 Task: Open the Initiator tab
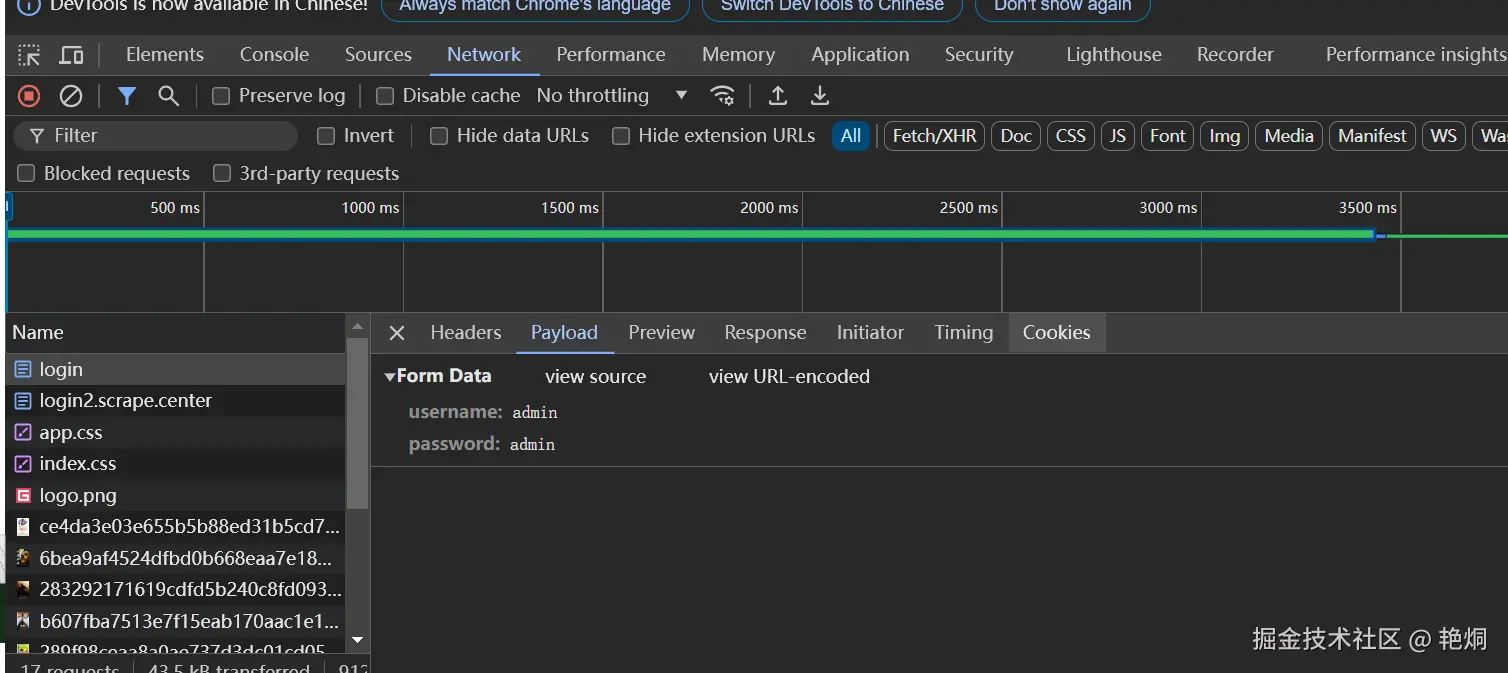(870, 333)
